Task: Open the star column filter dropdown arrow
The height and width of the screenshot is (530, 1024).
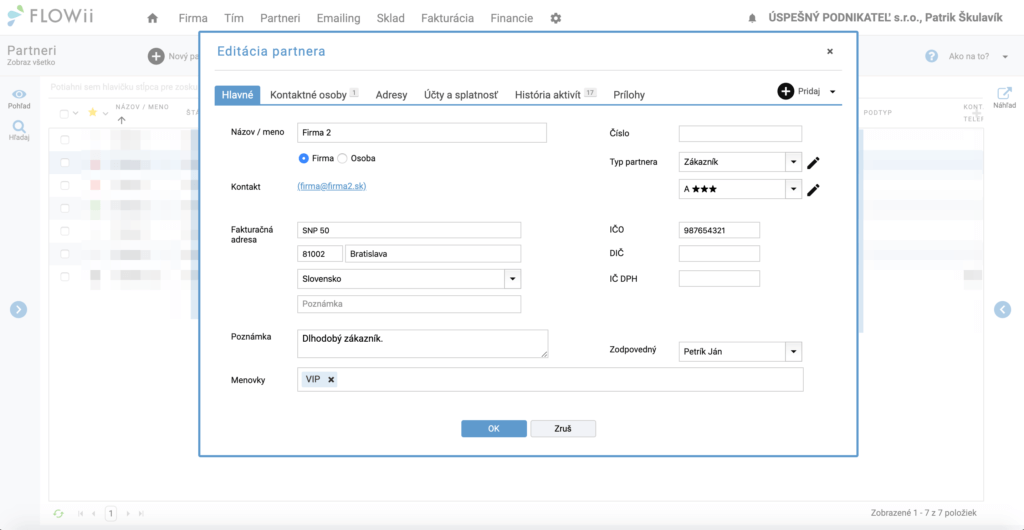Action: 105,114
